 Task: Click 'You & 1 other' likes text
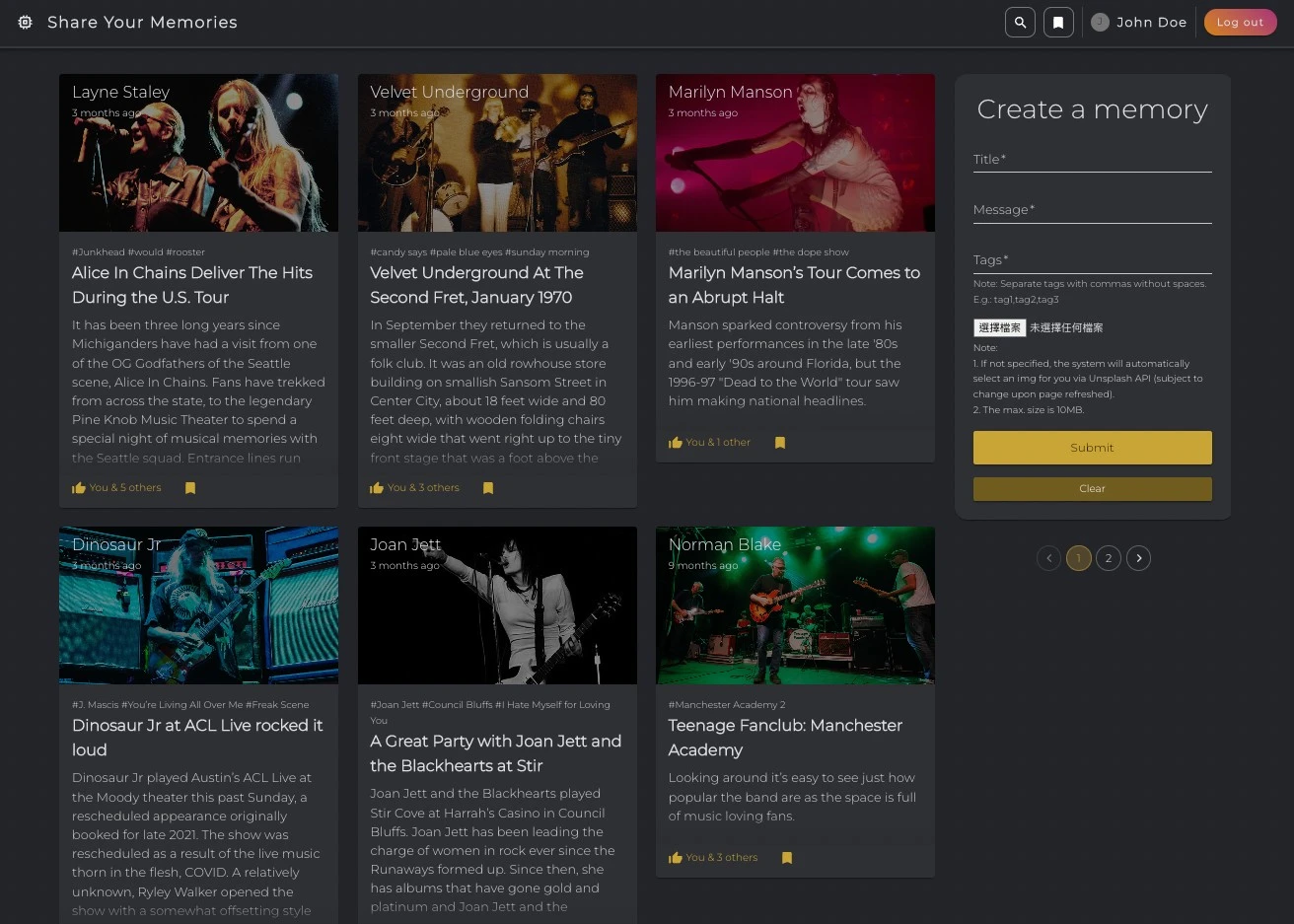718,442
